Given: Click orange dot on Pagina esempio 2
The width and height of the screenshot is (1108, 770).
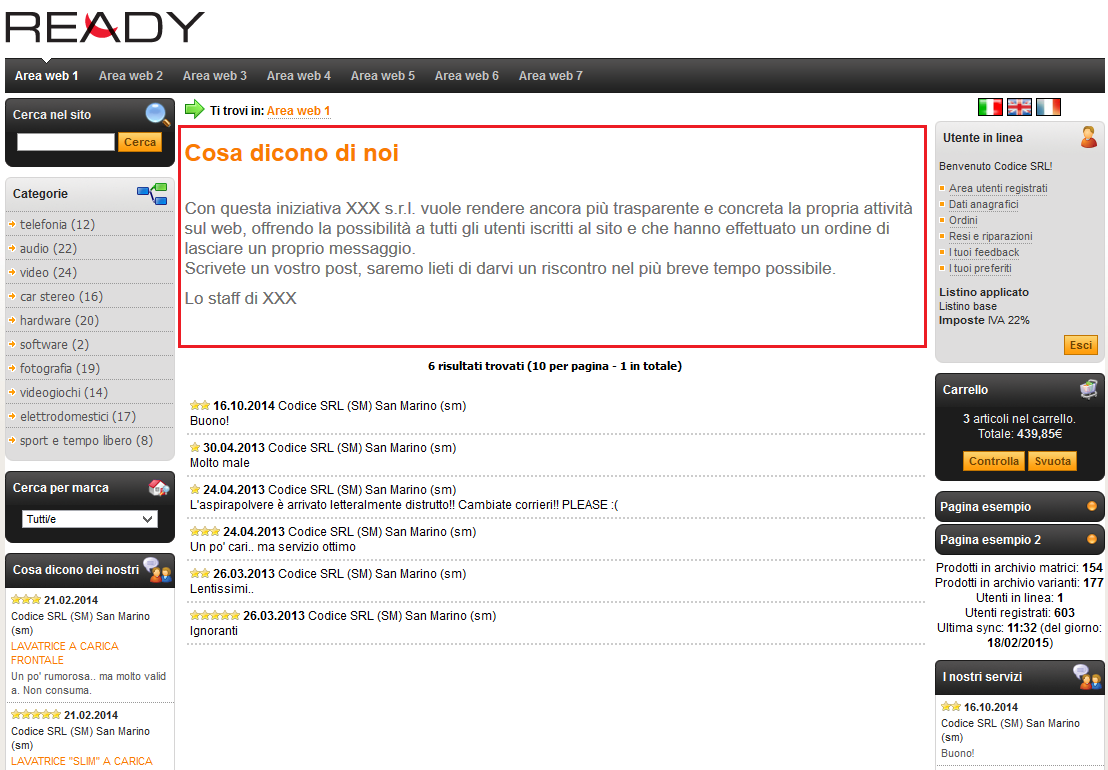Looking at the screenshot, I should pos(1092,540).
